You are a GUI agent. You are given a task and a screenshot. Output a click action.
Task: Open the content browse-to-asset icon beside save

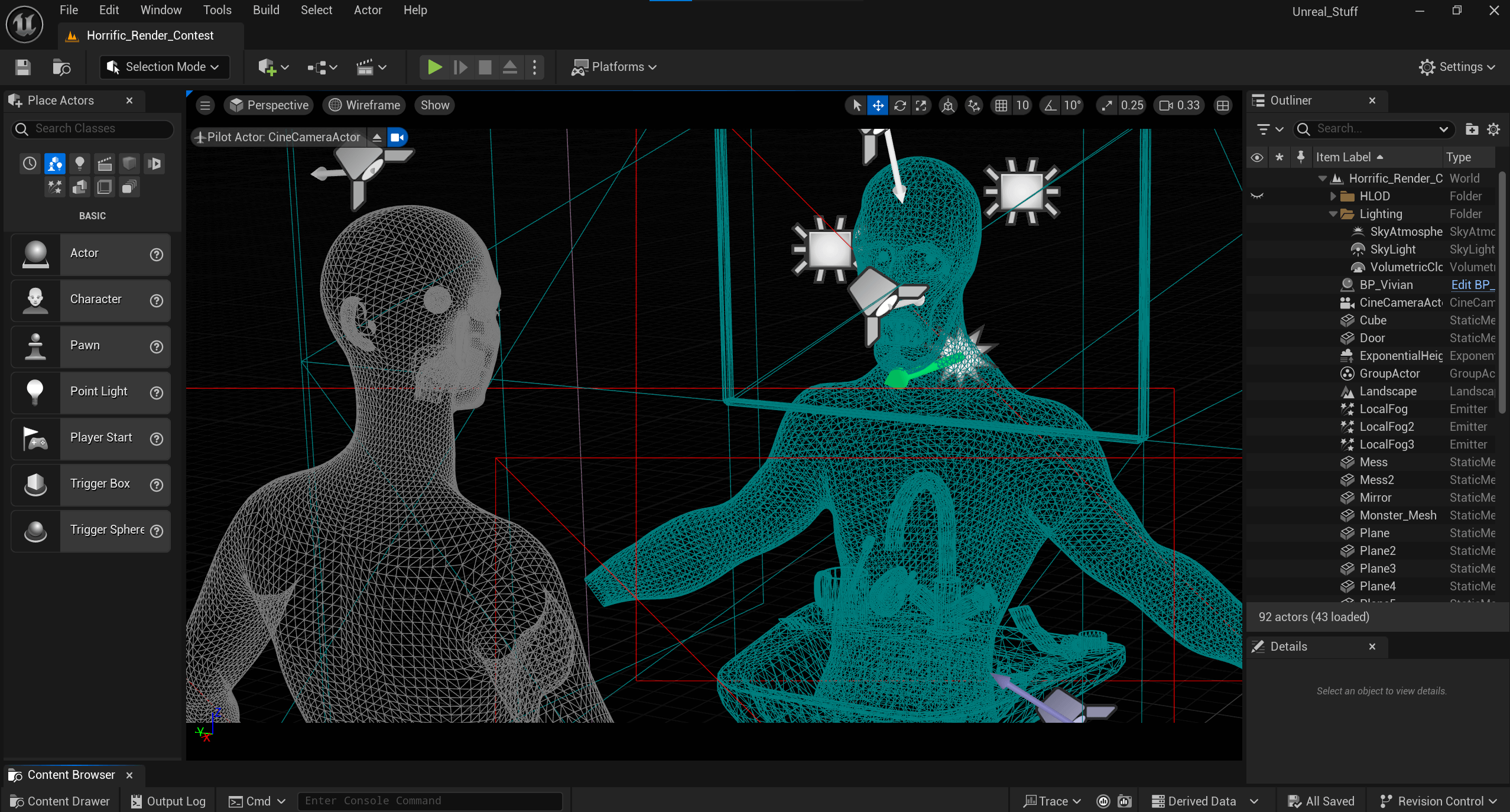click(61, 67)
